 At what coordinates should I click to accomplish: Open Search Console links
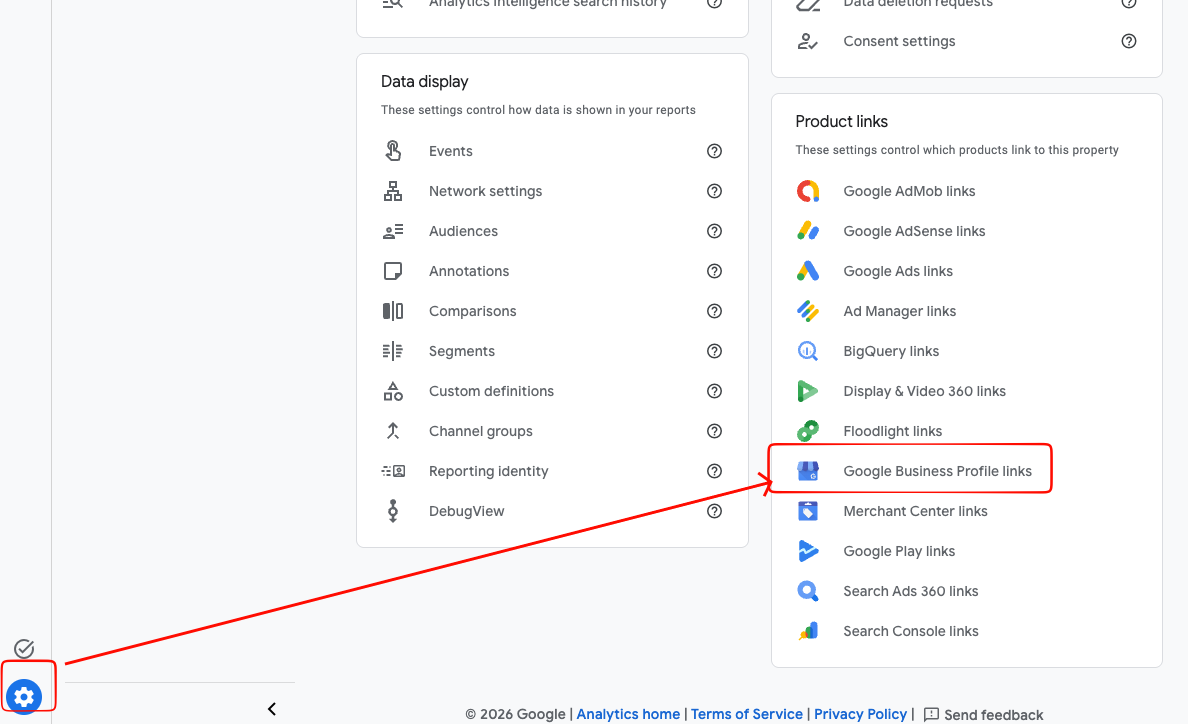tap(911, 631)
